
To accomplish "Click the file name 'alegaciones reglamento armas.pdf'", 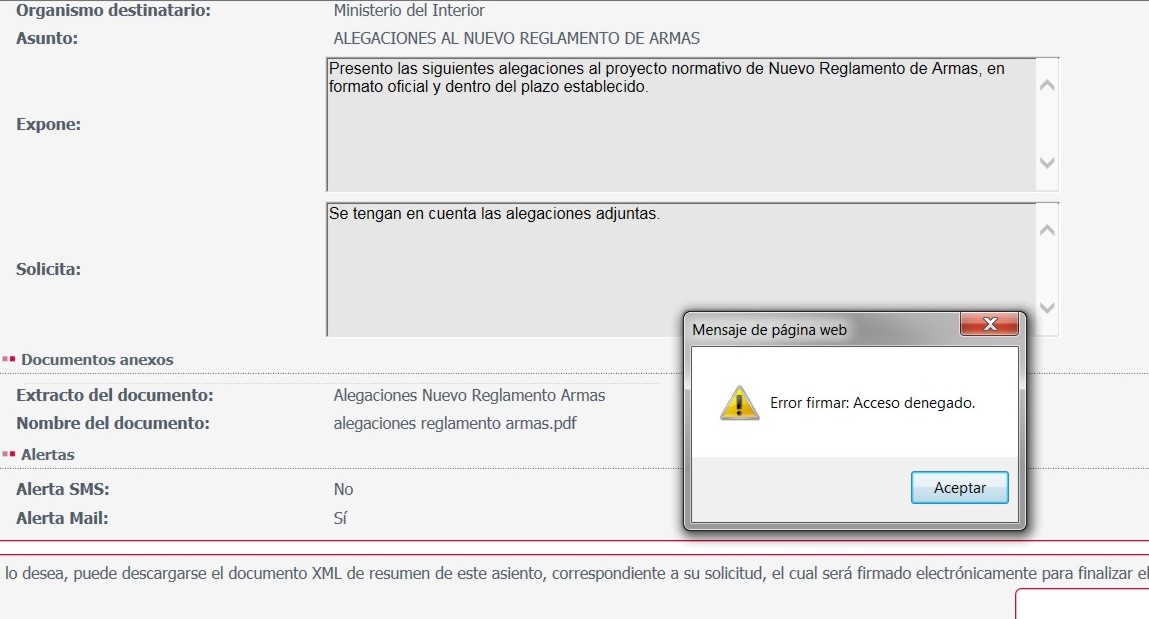I will pyautogui.click(x=455, y=423).
